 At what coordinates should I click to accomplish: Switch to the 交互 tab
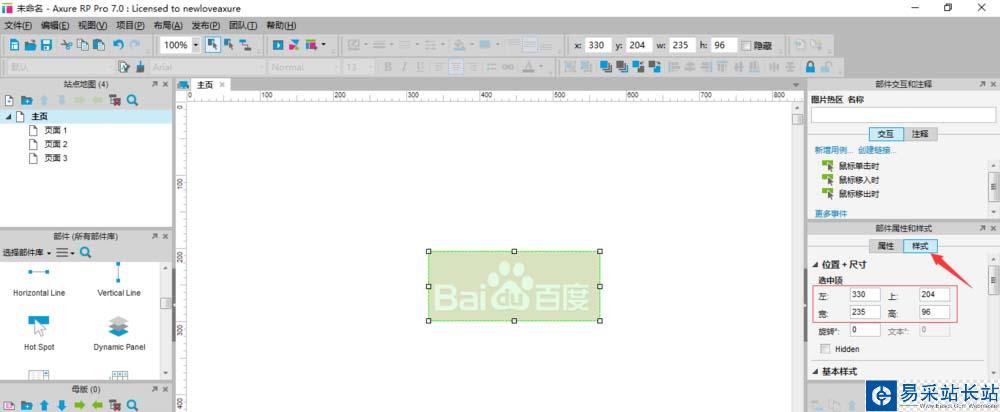886,134
